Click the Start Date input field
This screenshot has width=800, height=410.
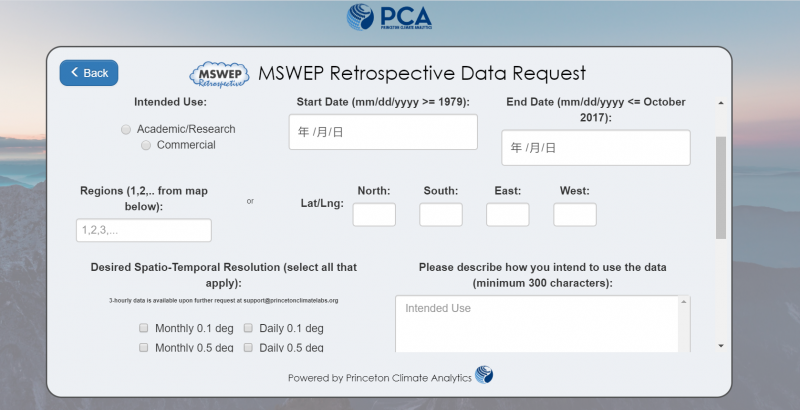point(383,132)
